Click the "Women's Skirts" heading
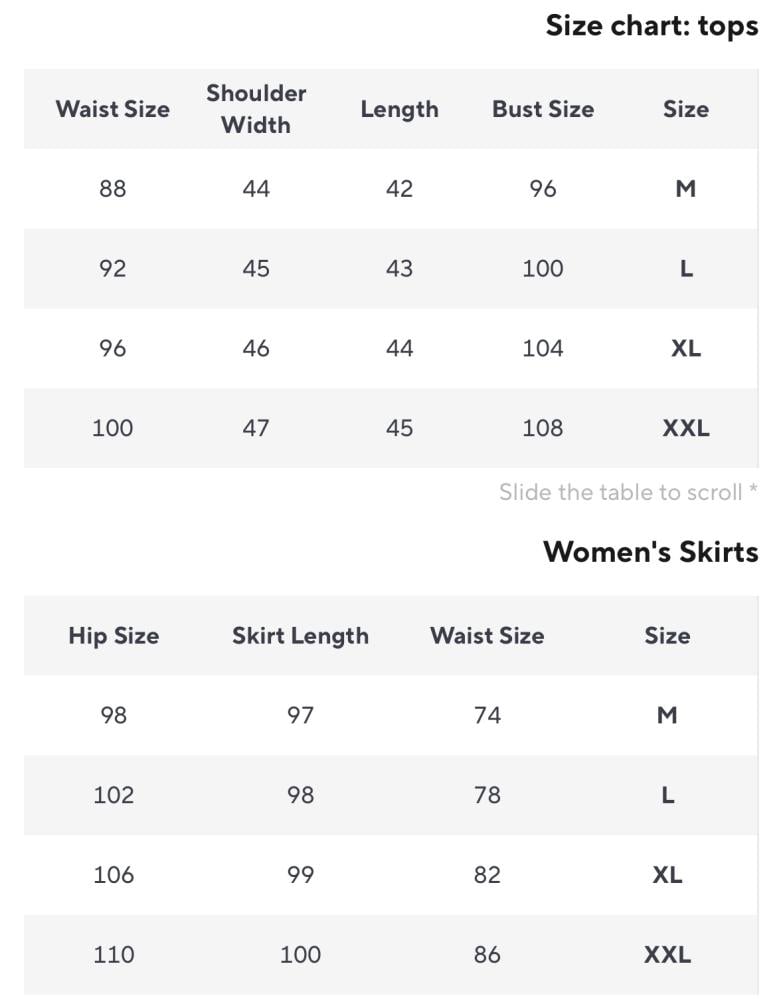The image size is (783, 1000). [x=650, y=552]
